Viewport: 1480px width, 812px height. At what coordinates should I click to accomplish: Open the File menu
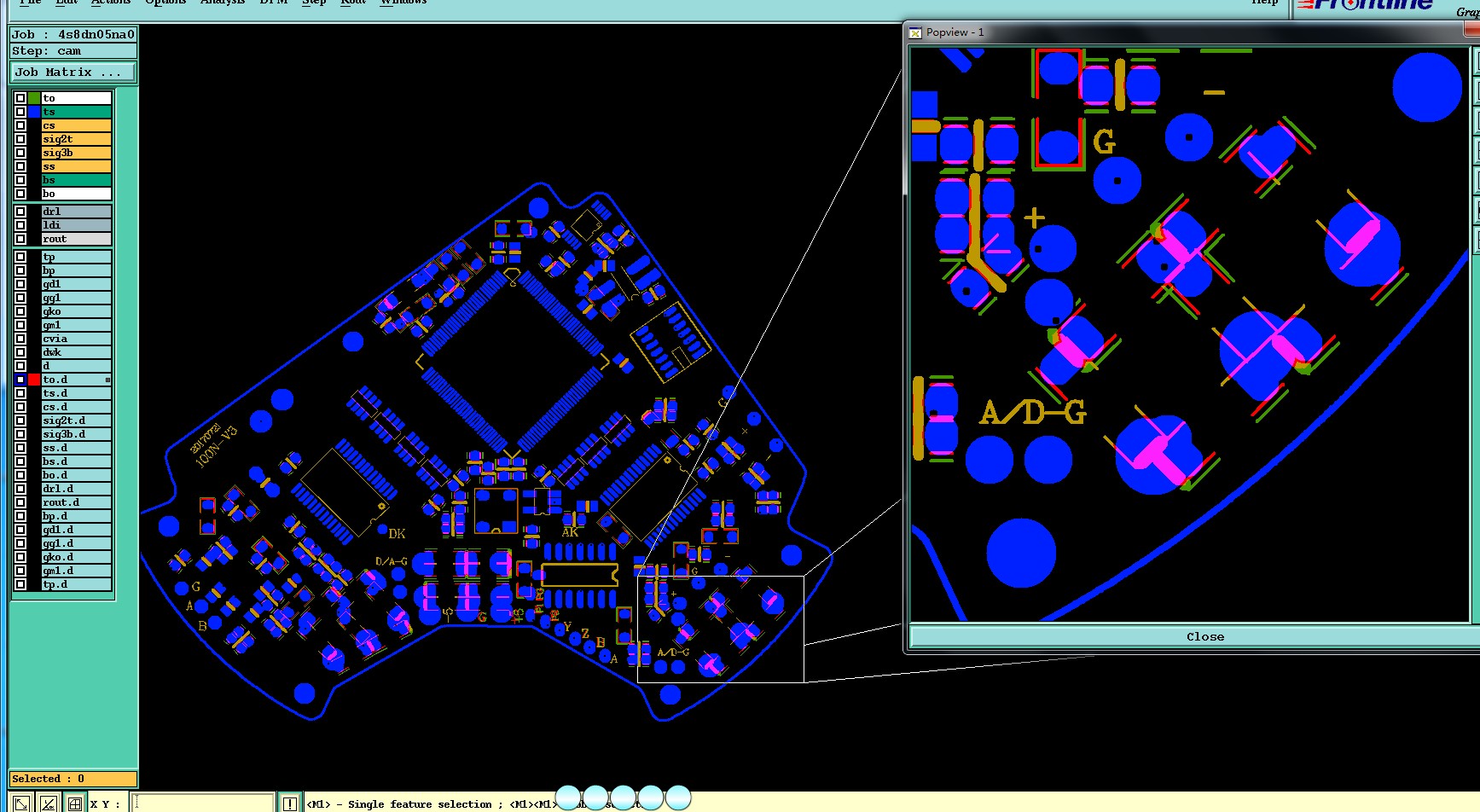[30, 3]
